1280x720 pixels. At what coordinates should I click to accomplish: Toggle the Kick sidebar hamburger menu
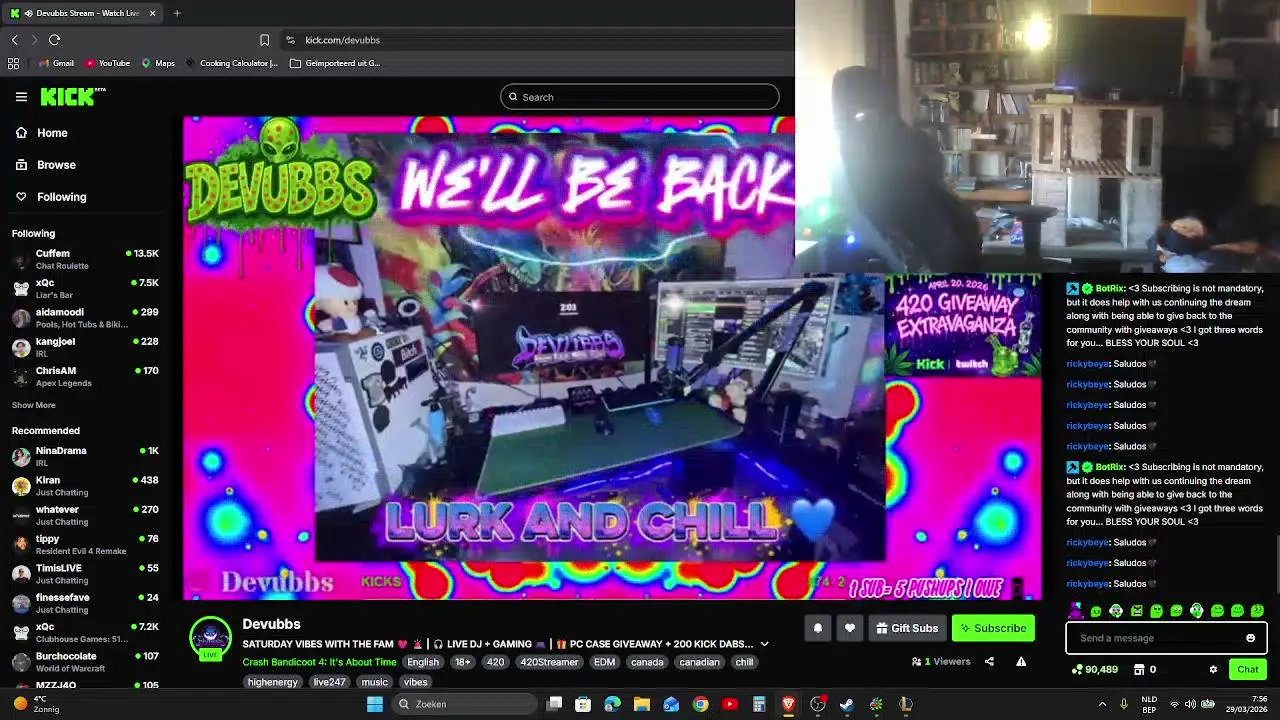click(21, 97)
